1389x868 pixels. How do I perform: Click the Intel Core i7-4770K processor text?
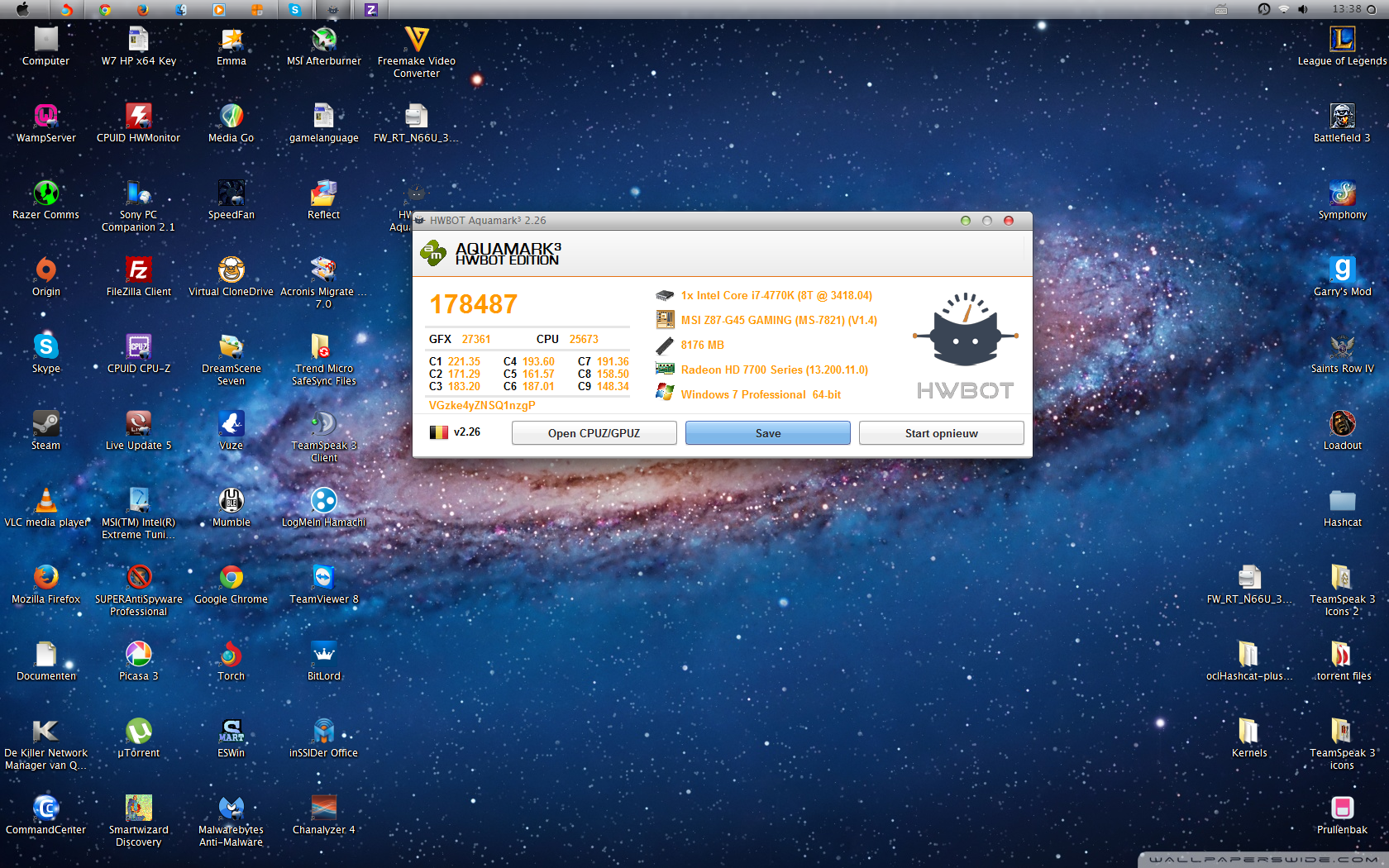[776, 295]
